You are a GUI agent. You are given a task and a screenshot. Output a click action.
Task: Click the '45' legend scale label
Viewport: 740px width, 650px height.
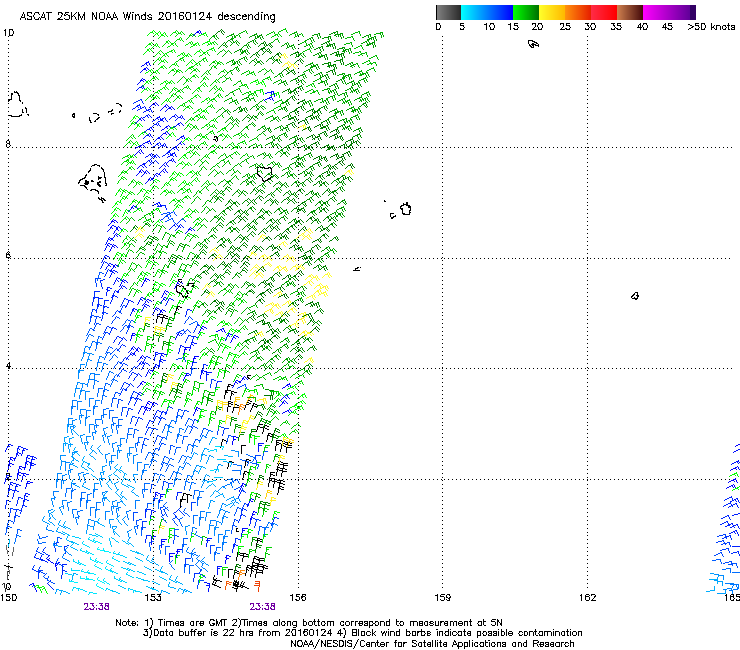[667, 27]
